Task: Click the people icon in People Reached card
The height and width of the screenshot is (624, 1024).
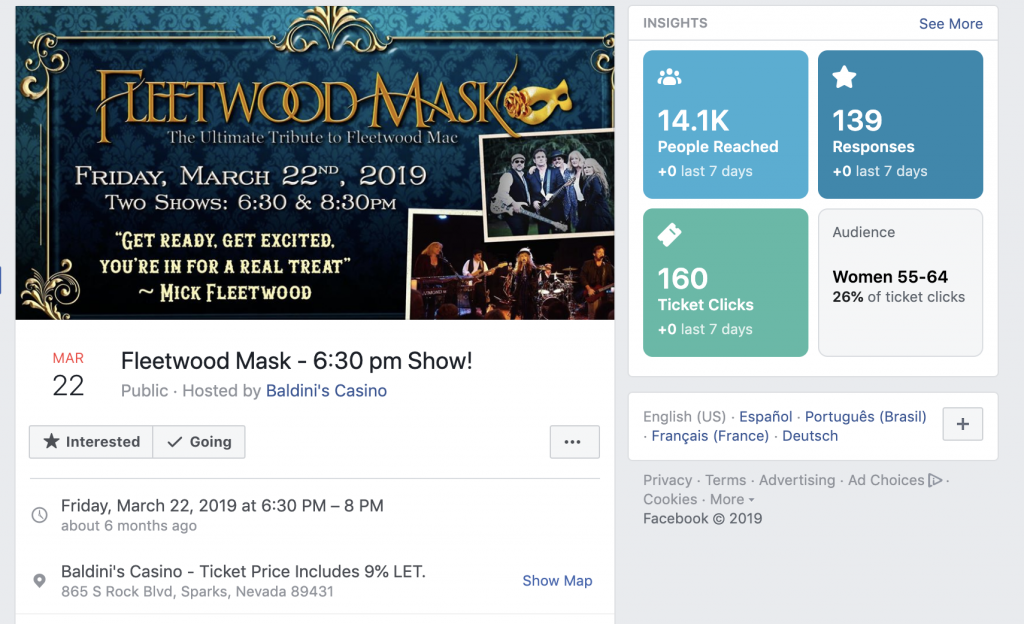Action: point(669,77)
